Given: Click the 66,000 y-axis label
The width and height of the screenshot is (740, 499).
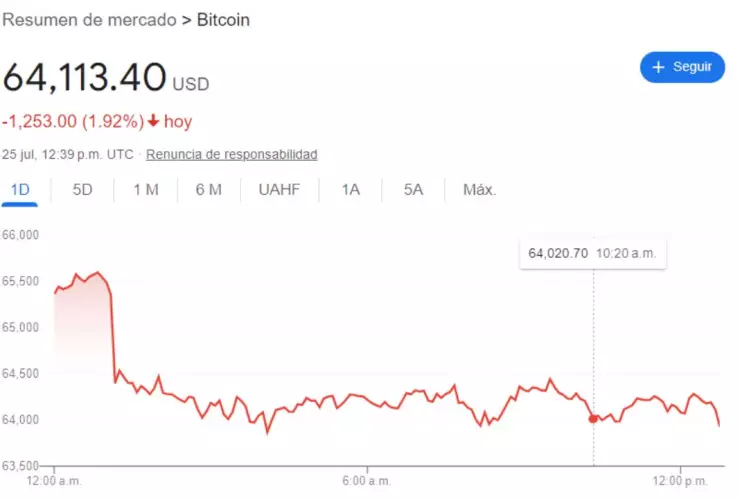Looking at the screenshot, I should point(20,235).
